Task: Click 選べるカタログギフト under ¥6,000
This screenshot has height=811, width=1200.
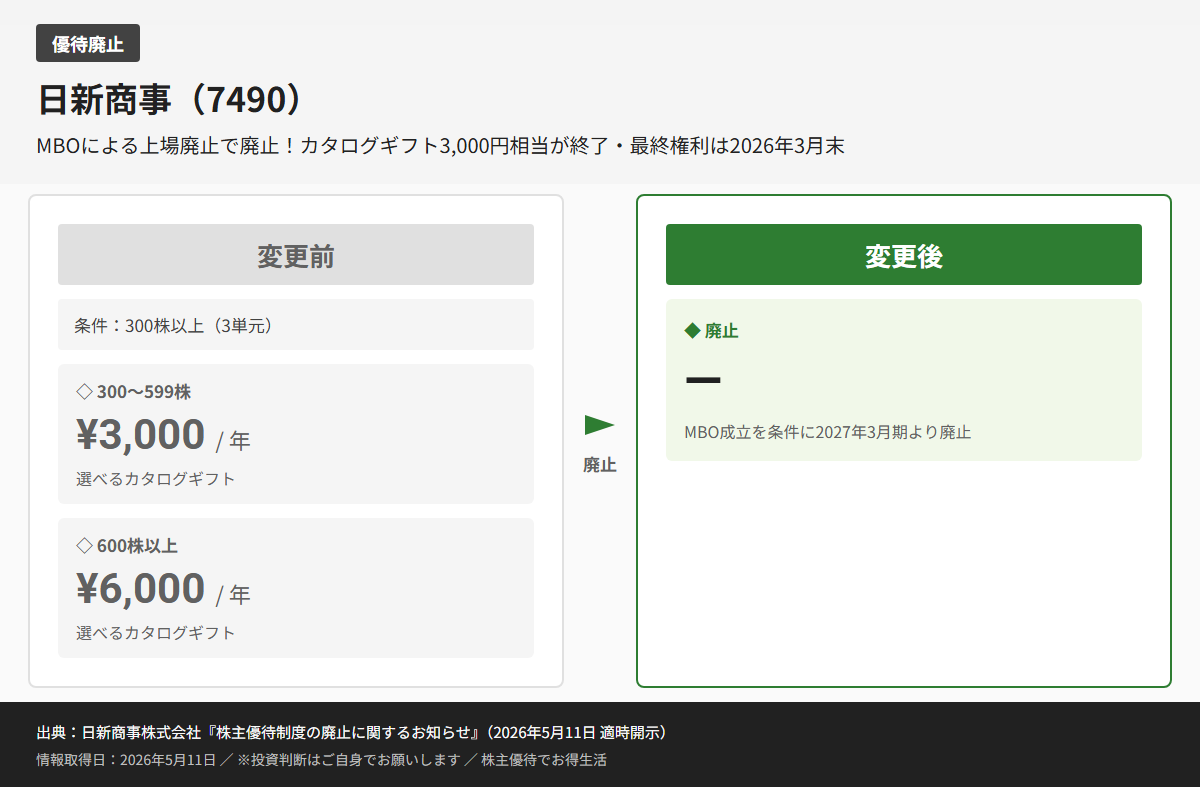Action: pos(156,633)
